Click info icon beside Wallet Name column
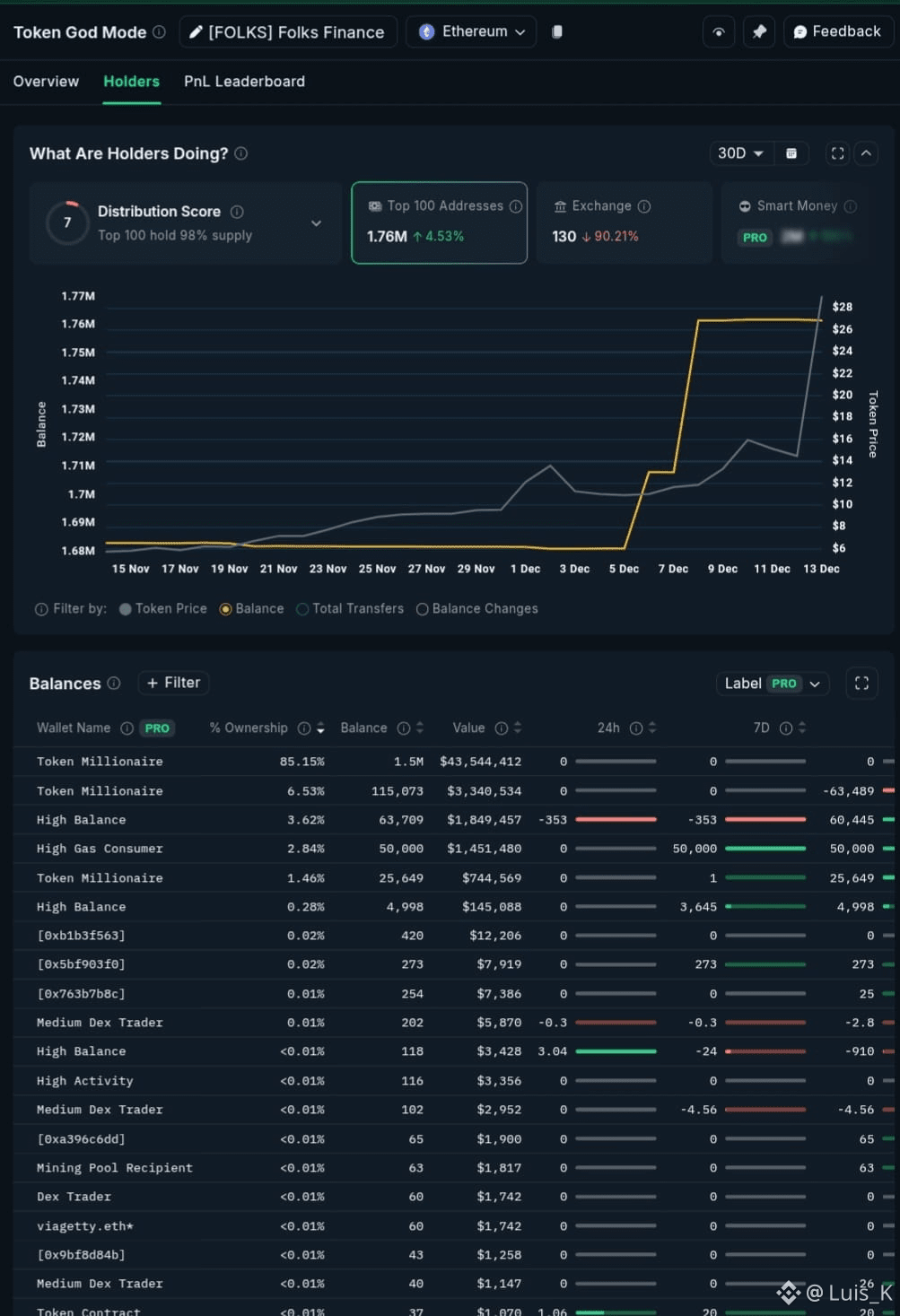The image size is (900, 1316). point(127,728)
